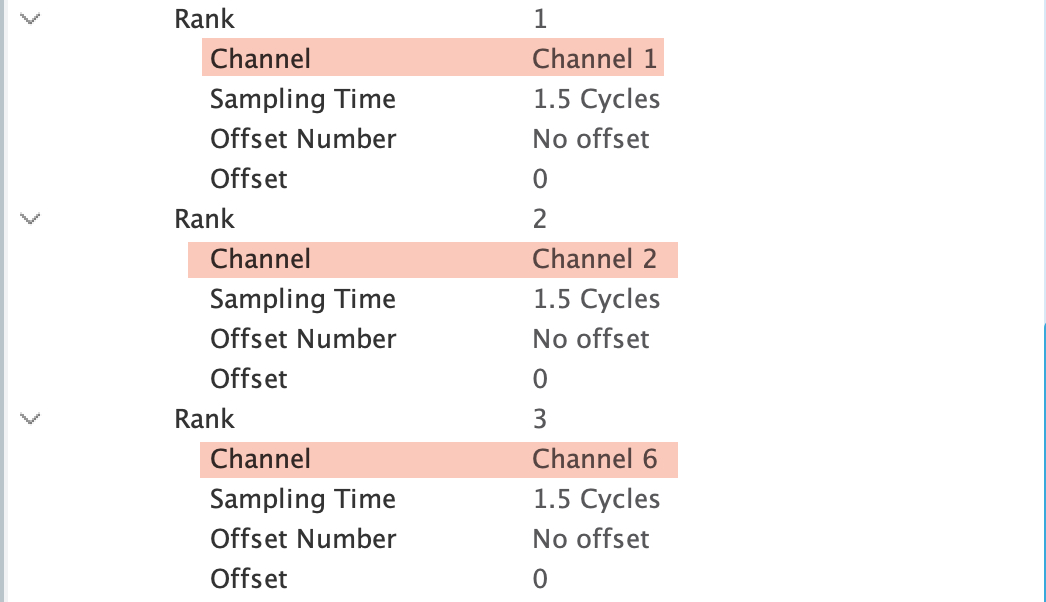Open the Channel 2 selection dropdown
The width and height of the screenshot is (1046, 602).
point(595,258)
